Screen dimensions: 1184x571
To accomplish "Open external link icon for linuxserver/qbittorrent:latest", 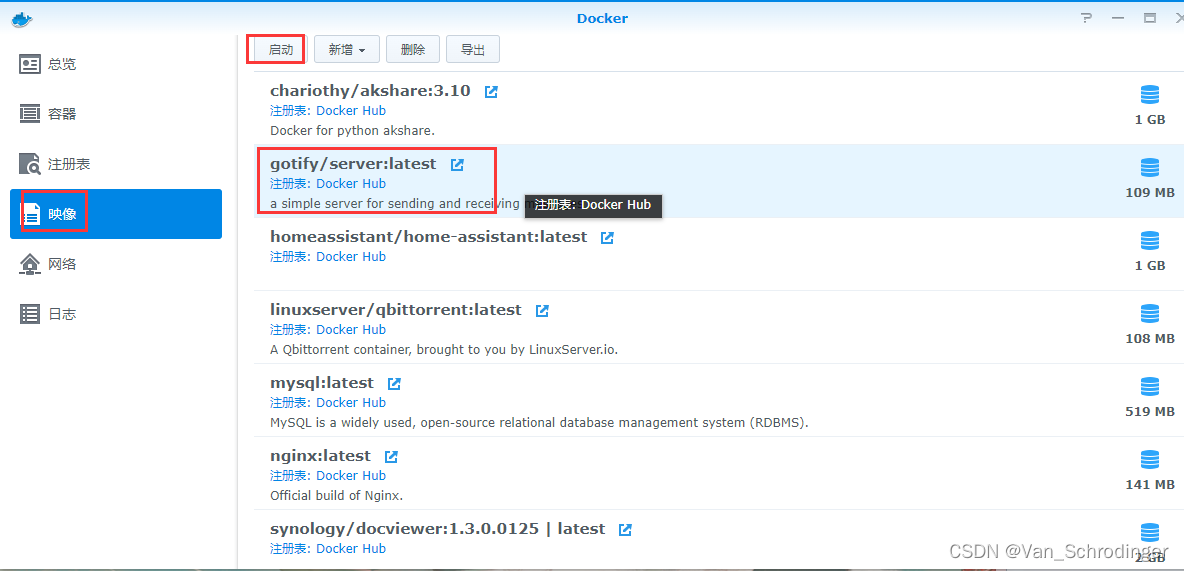I will [542, 311].
